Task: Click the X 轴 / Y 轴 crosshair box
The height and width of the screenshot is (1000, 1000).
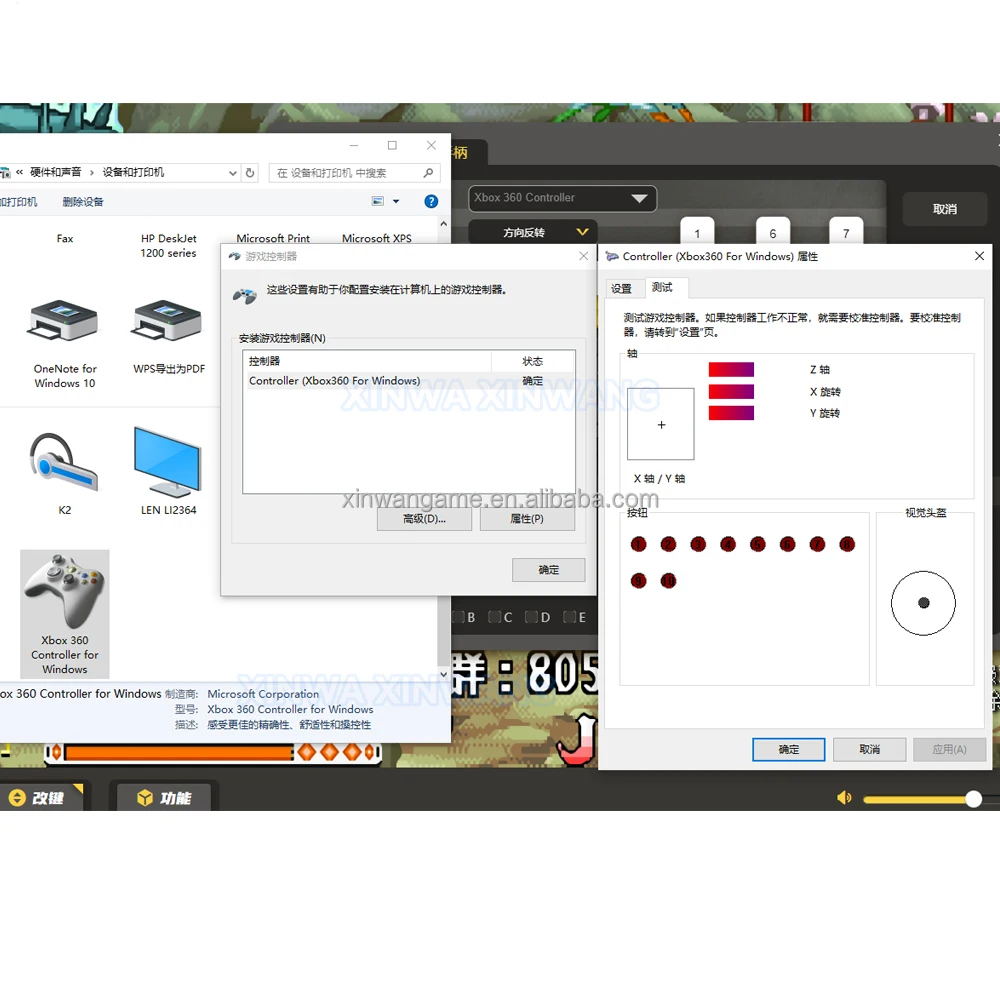Action: (661, 424)
